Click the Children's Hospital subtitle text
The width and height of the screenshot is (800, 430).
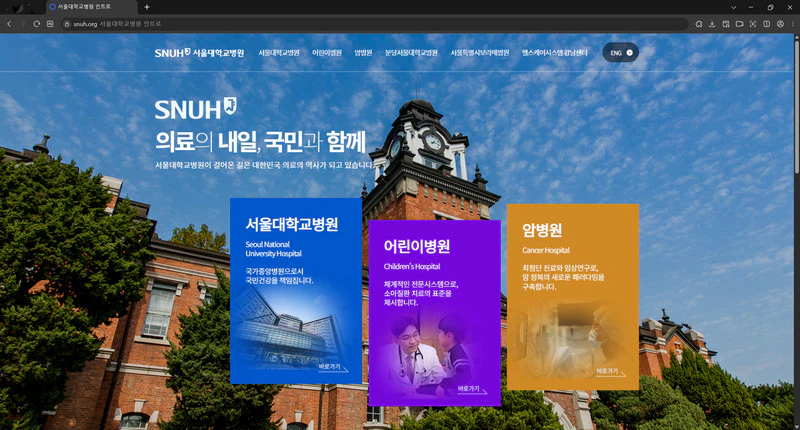click(412, 266)
